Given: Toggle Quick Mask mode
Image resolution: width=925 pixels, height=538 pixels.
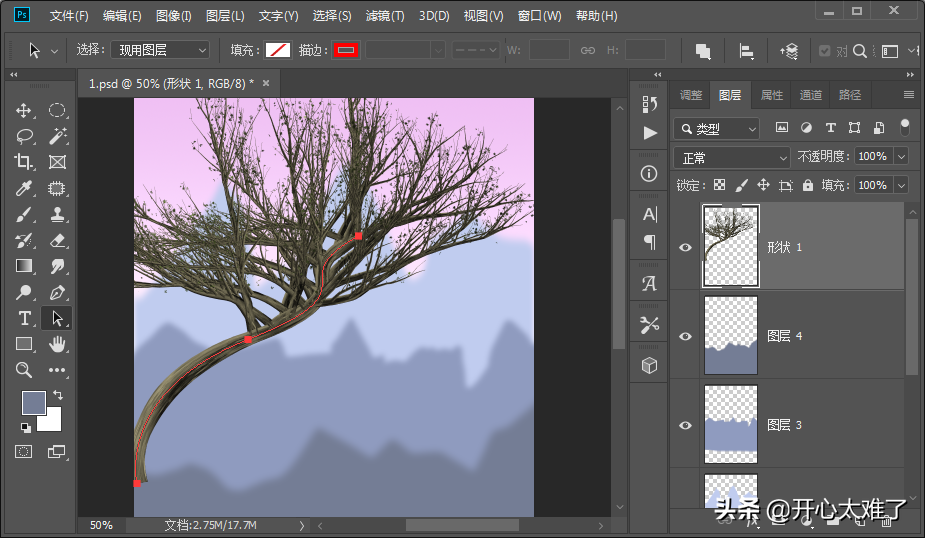Looking at the screenshot, I should coord(24,452).
